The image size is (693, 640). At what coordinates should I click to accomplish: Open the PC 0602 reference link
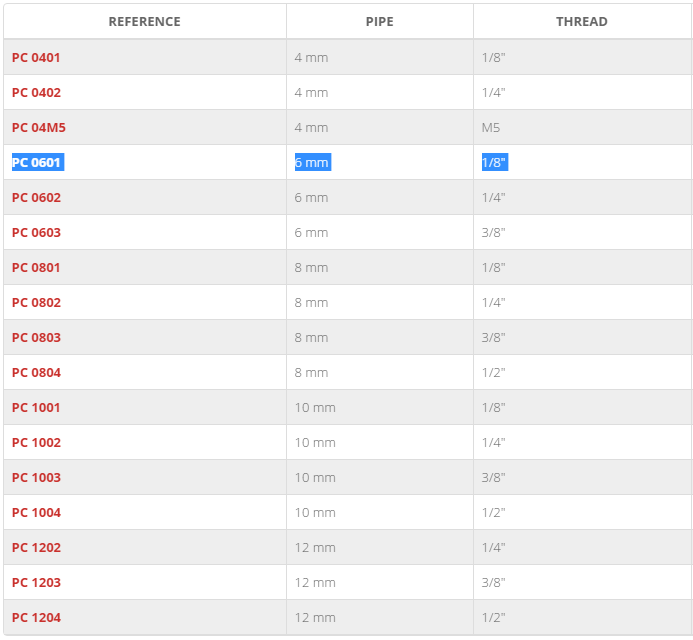36,197
